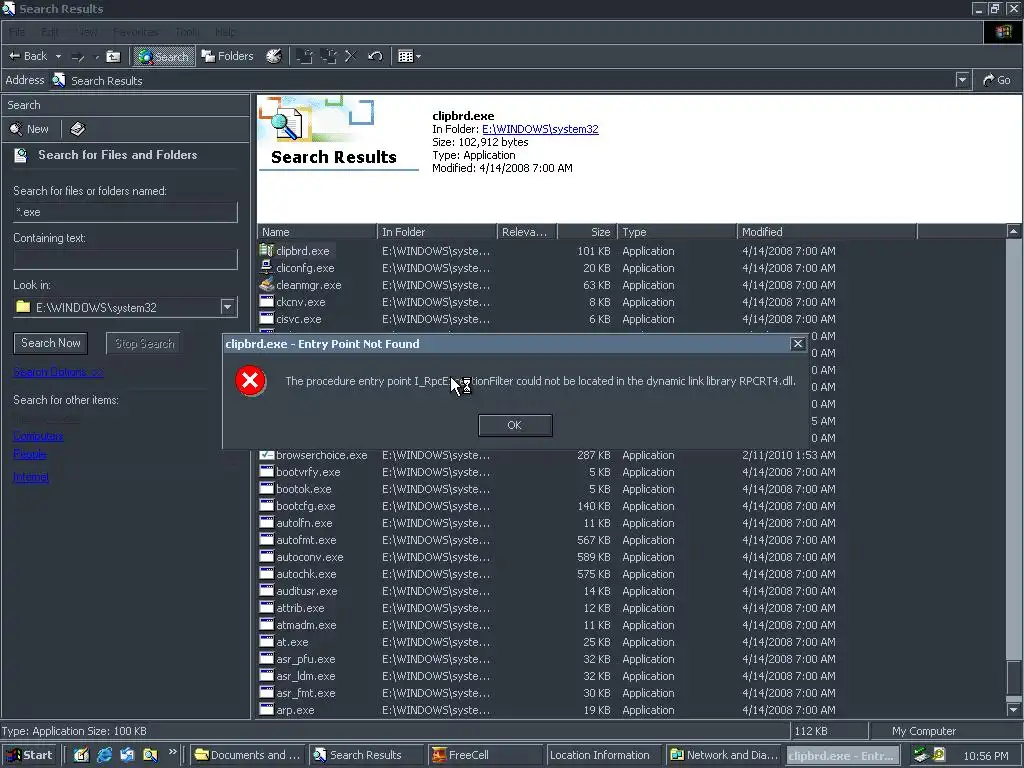Click the Move To toolbar icon
Image resolution: width=1024 pixels, height=768 pixels.
coord(304,56)
